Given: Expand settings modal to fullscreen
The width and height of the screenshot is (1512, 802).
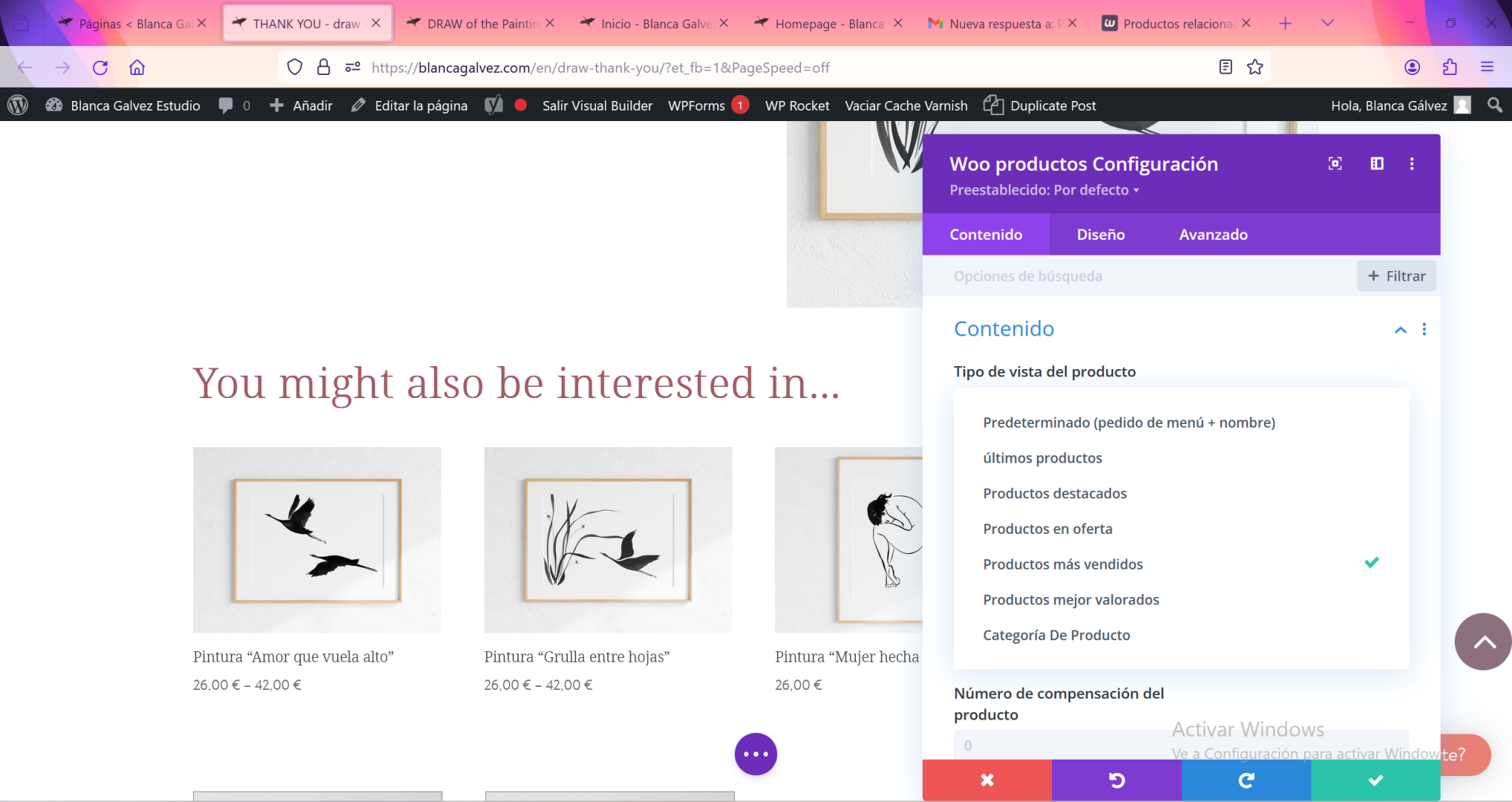Looking at the screenshot, I should pos(1335,163).
